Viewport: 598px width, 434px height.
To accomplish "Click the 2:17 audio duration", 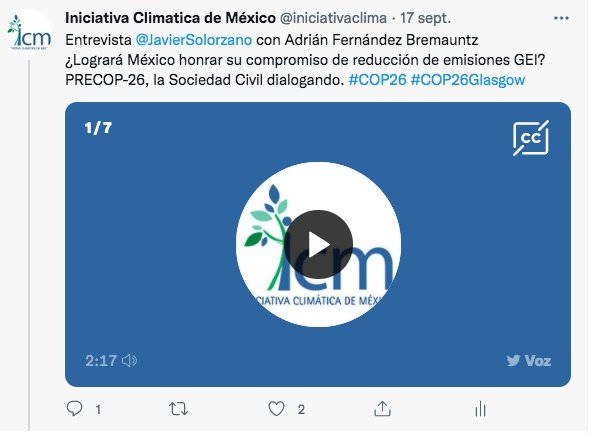I will 101,360.
